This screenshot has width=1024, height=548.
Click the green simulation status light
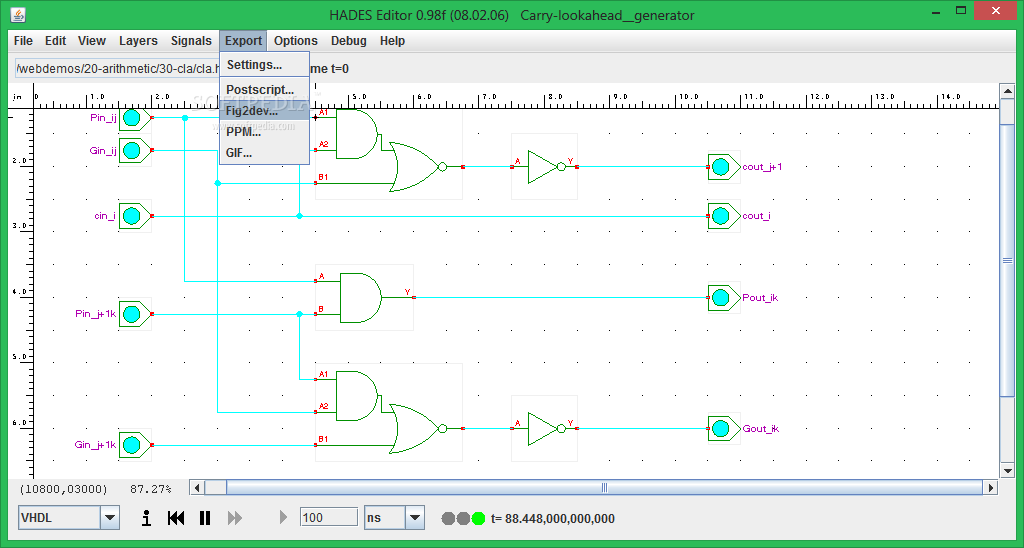click(x=478, y=519)
